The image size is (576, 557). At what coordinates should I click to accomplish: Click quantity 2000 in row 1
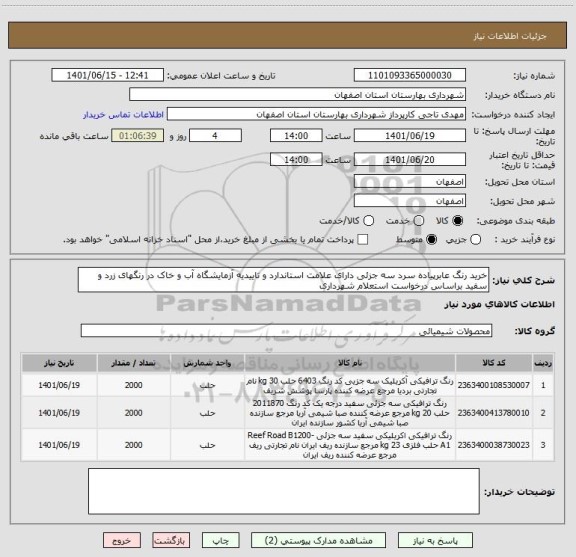133,385
